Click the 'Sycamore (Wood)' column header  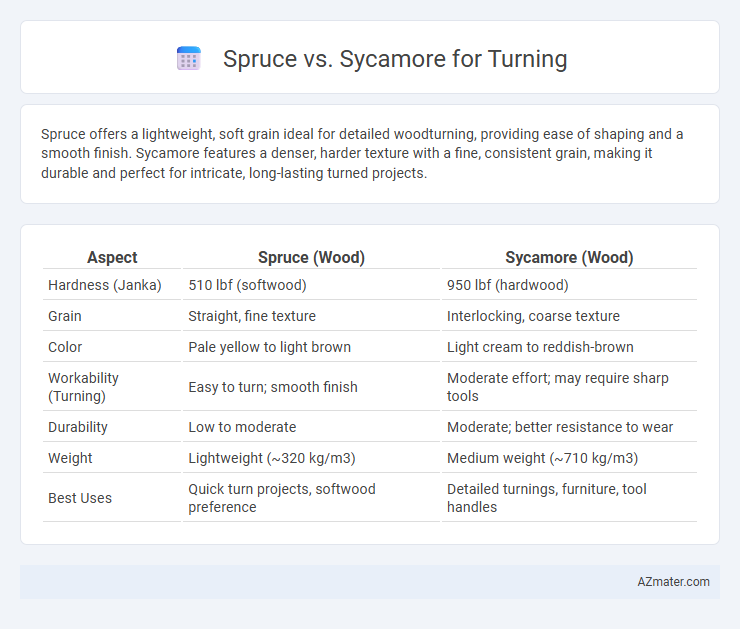[x=569, y=257]
